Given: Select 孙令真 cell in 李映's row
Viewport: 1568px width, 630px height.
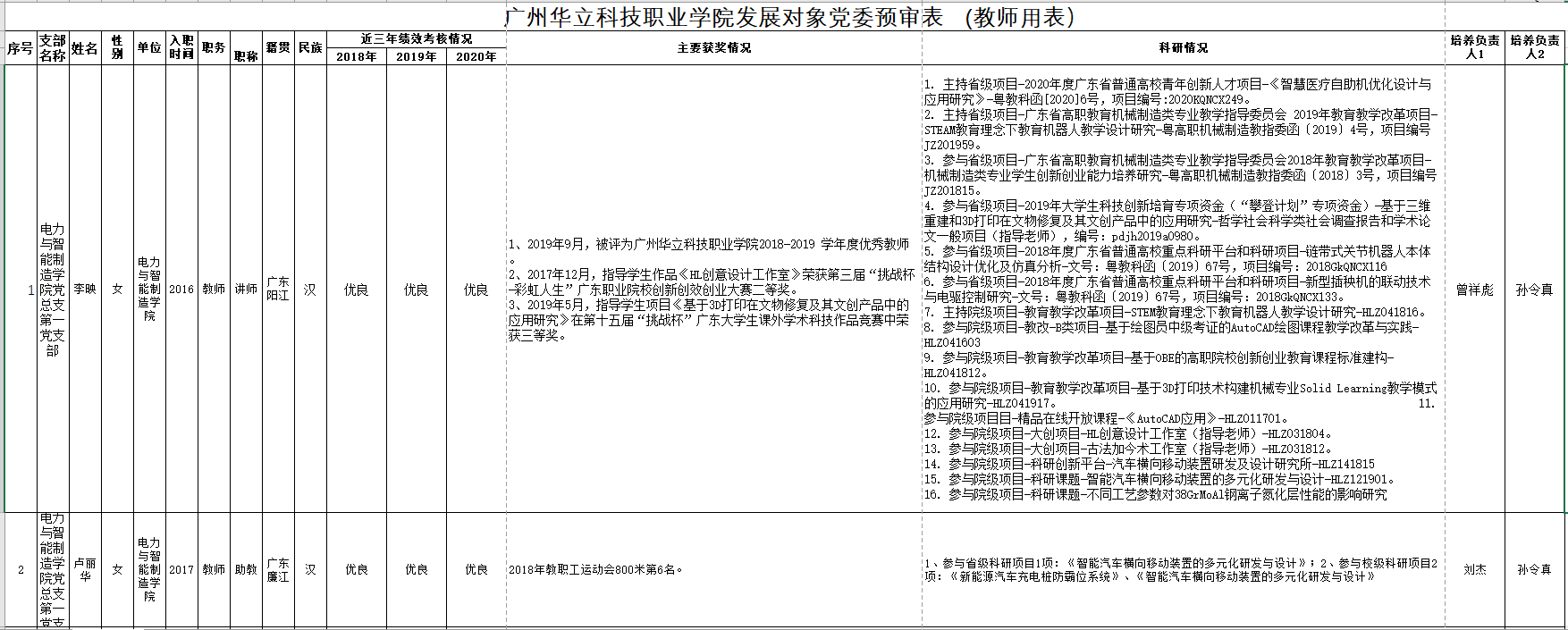Looking at the screenshot, I should pyautogui.click(x=1535, y=290).
